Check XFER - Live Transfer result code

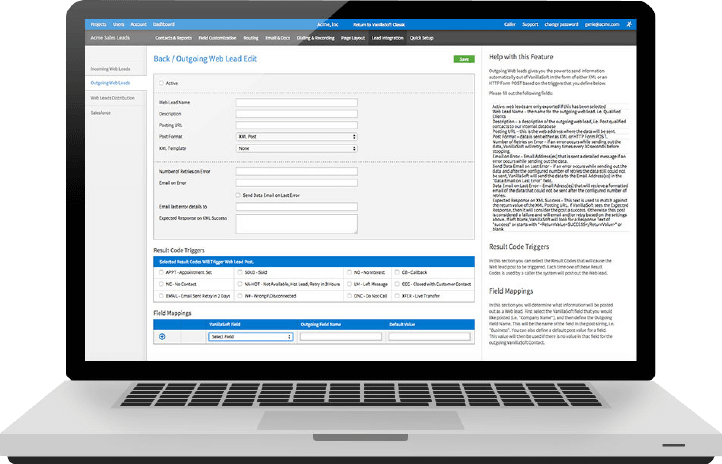tap(397, 296)
